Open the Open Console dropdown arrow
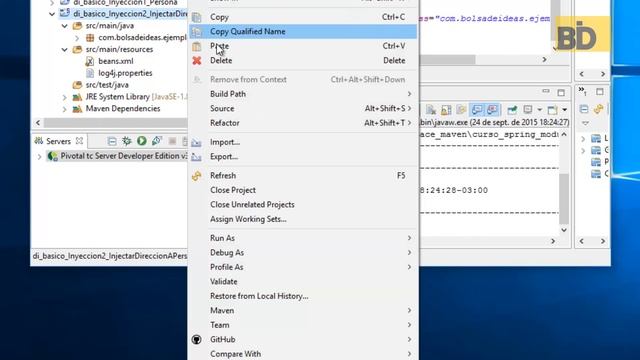This screenshot has height=360, width=640. pyautogui.click(x=564, y=110)
